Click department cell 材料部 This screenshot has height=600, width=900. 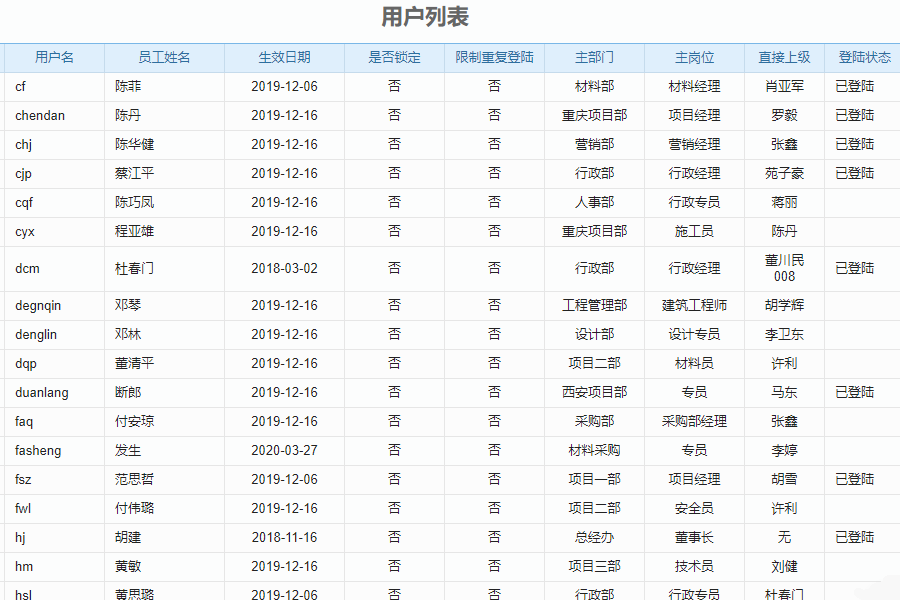click(x=595, y=87)
